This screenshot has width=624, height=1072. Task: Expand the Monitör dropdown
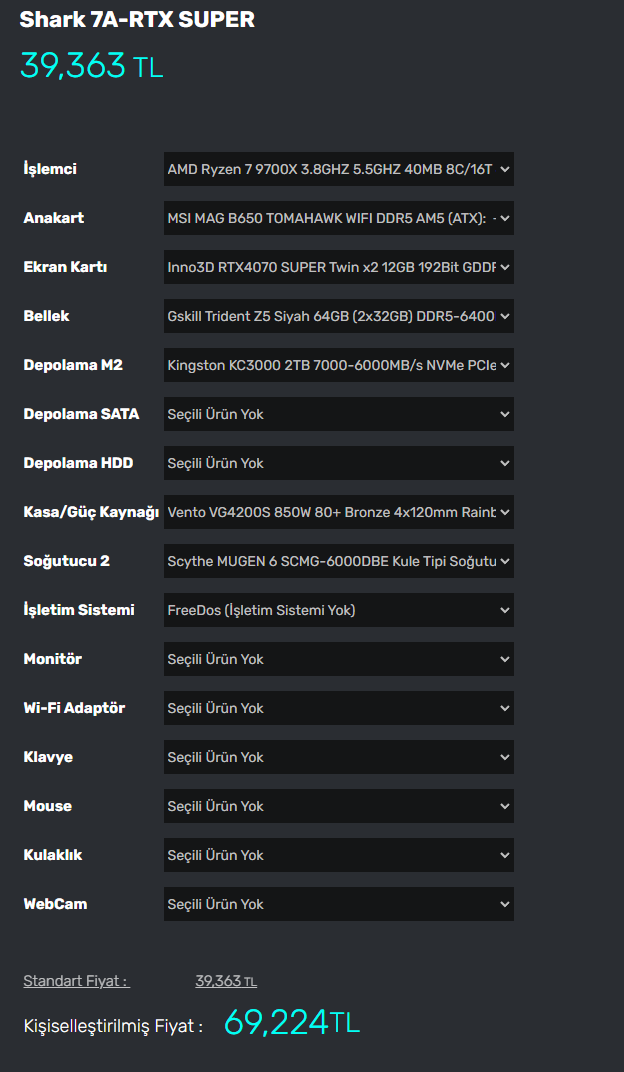(338, 659)
